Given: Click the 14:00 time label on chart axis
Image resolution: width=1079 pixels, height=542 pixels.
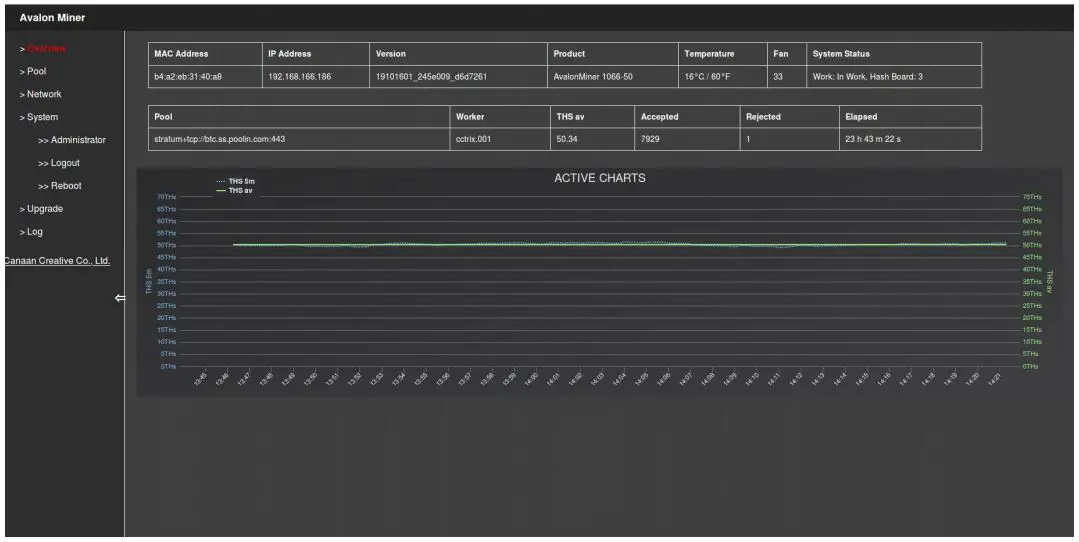Looking at the screenshot, I should 531,379.
